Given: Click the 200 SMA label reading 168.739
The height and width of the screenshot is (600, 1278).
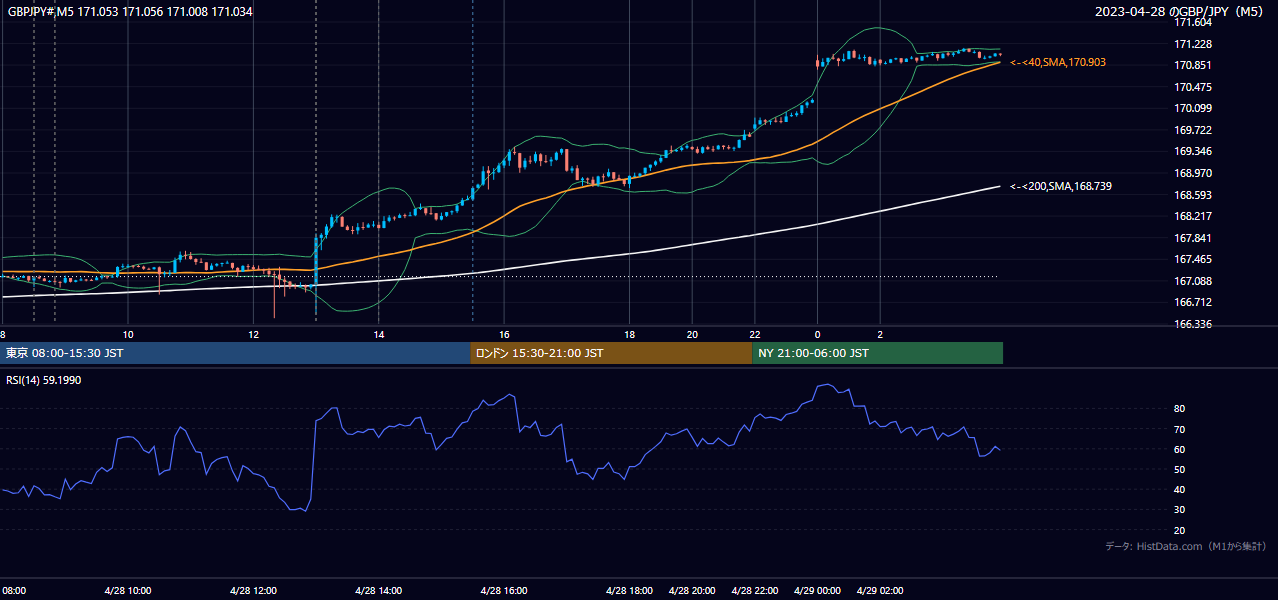Looking at the screenshot, I should [x=1061, y=186].
